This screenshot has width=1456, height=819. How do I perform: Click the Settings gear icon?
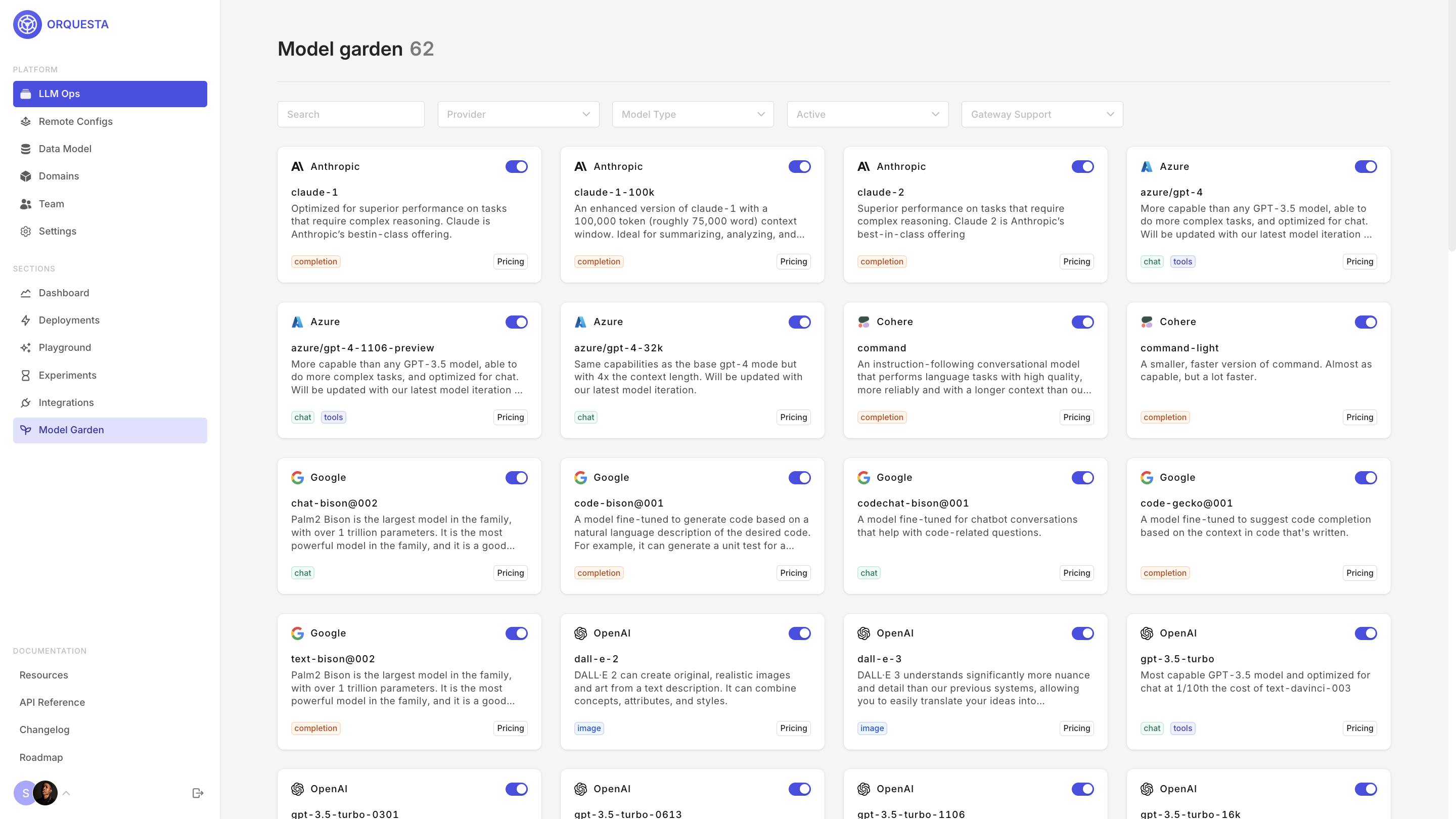click(25, 231)
